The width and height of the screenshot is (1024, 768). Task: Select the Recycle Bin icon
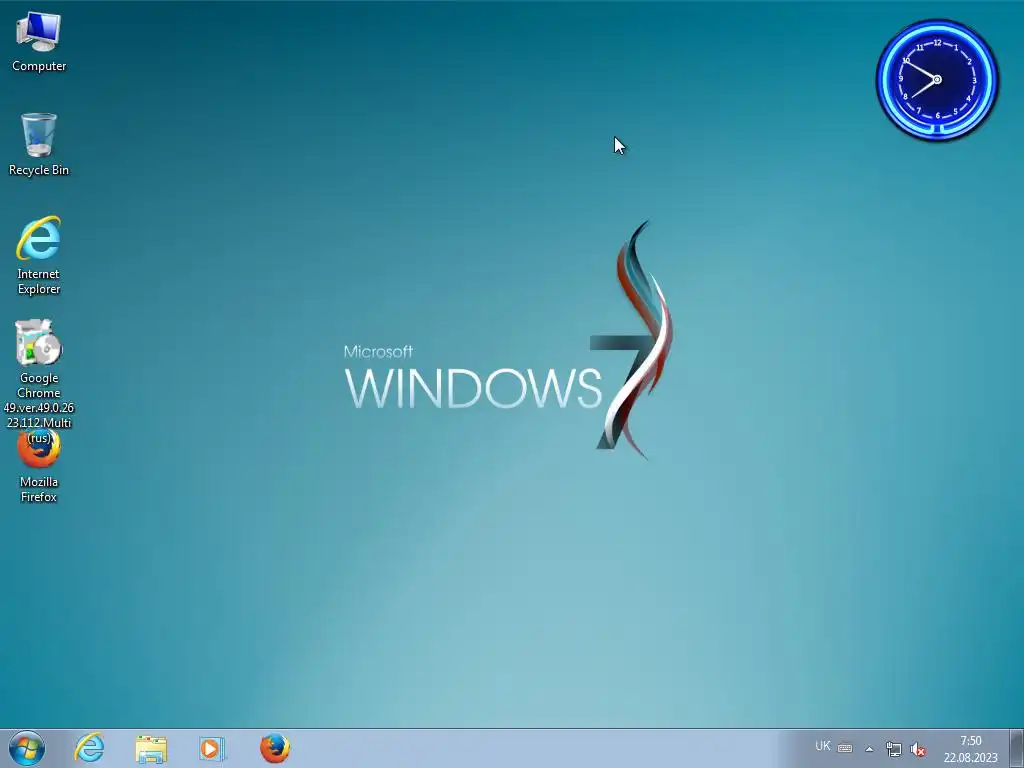pyautogui.click(x=39, y=144)
